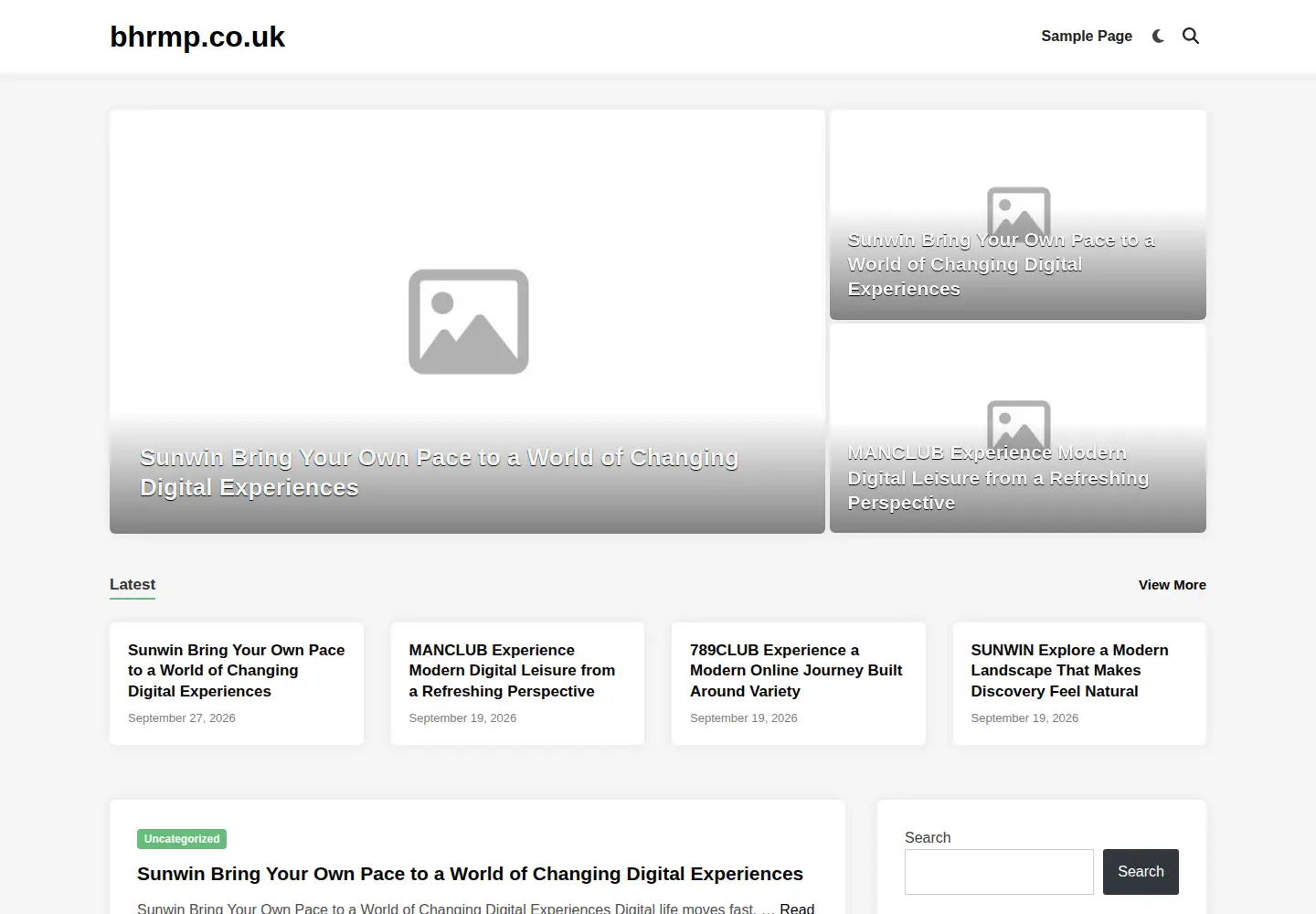Toggle dark mode with the moon icon
1316x914 pixels.
pos(1158,37)
